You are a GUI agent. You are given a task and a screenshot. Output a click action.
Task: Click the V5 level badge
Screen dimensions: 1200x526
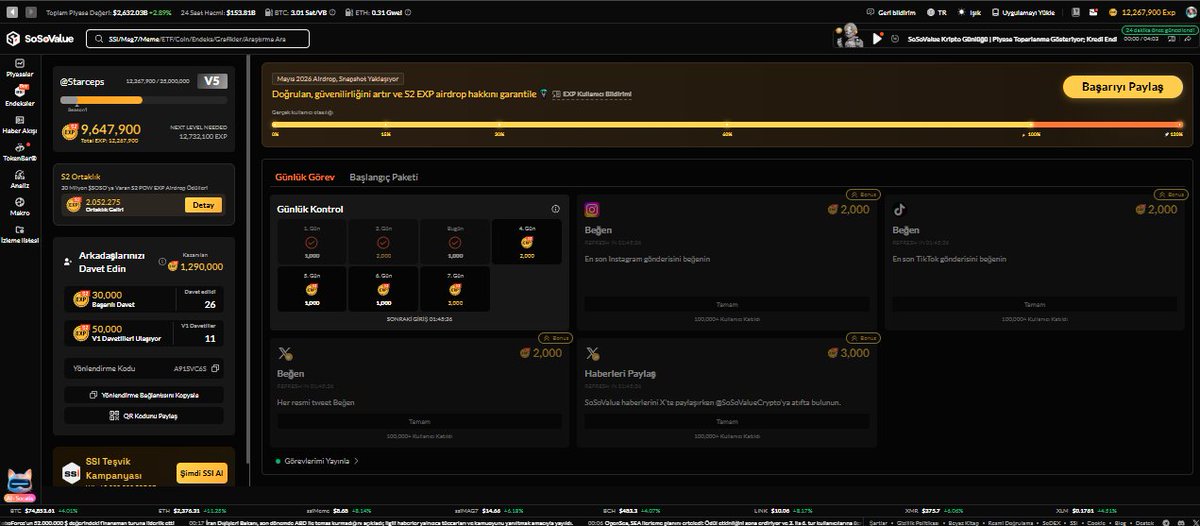click(211, 81)
